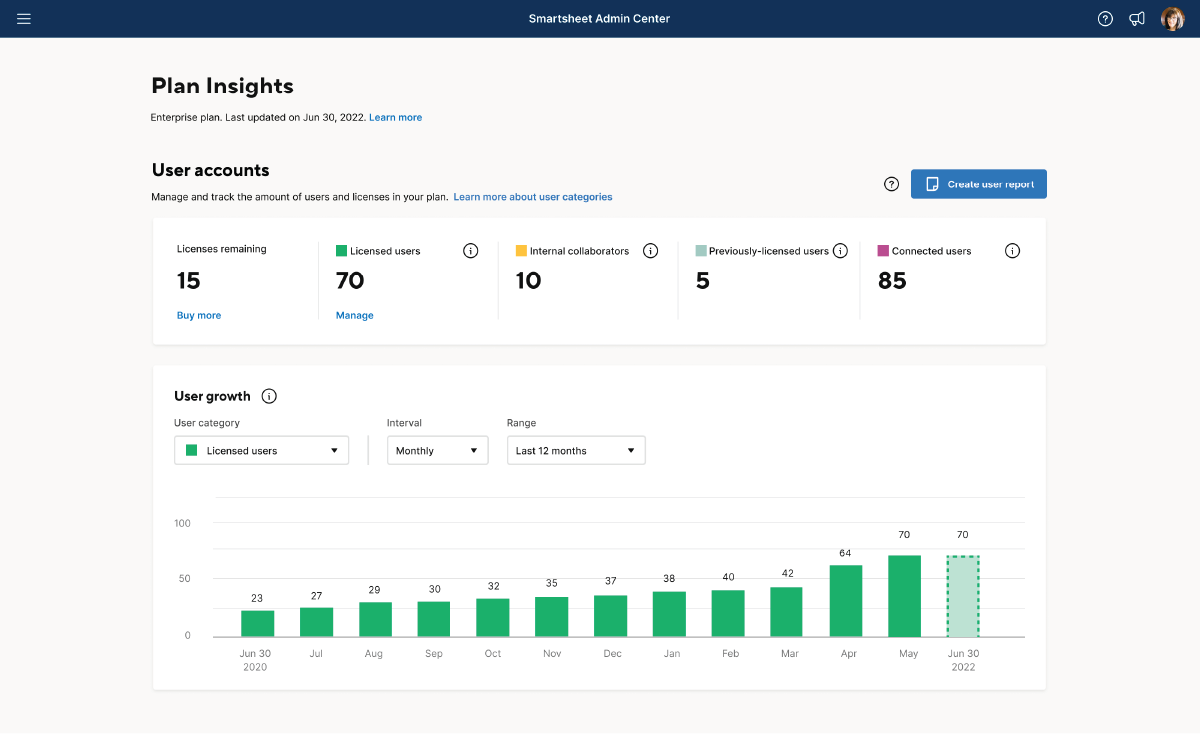
Task: Click Learn more link under Plan Insights
Action: [x=395, y=118]
